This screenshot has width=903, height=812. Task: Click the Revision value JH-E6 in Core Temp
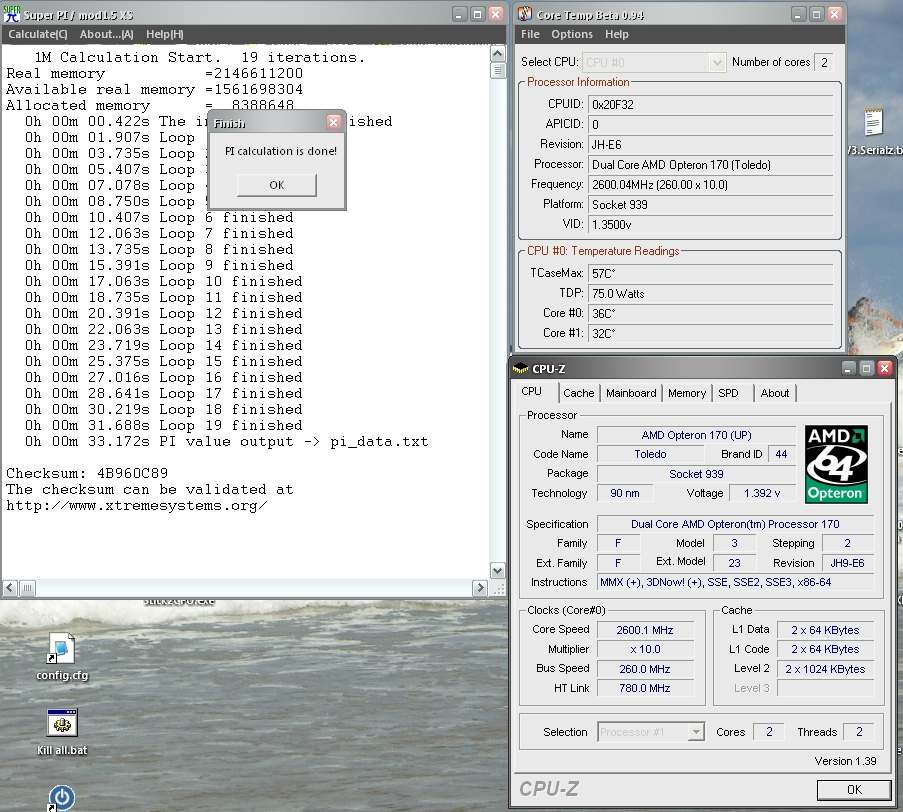(711, 145)
